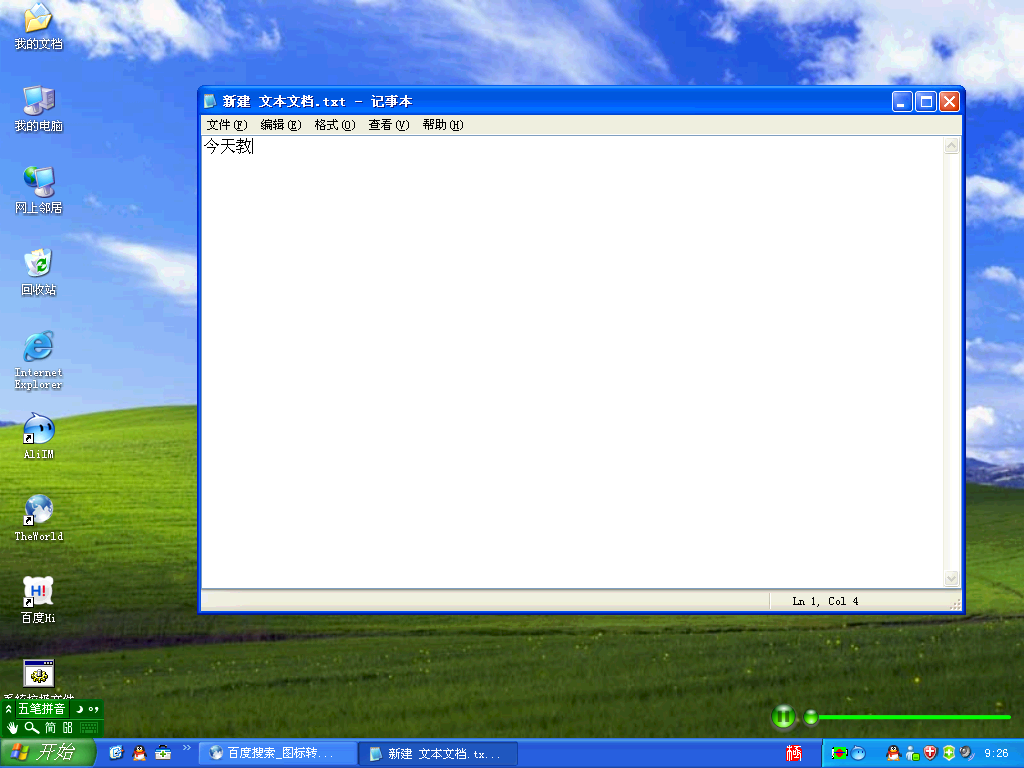Launch the show-desktop quick launch icon

tap(116, 753)
